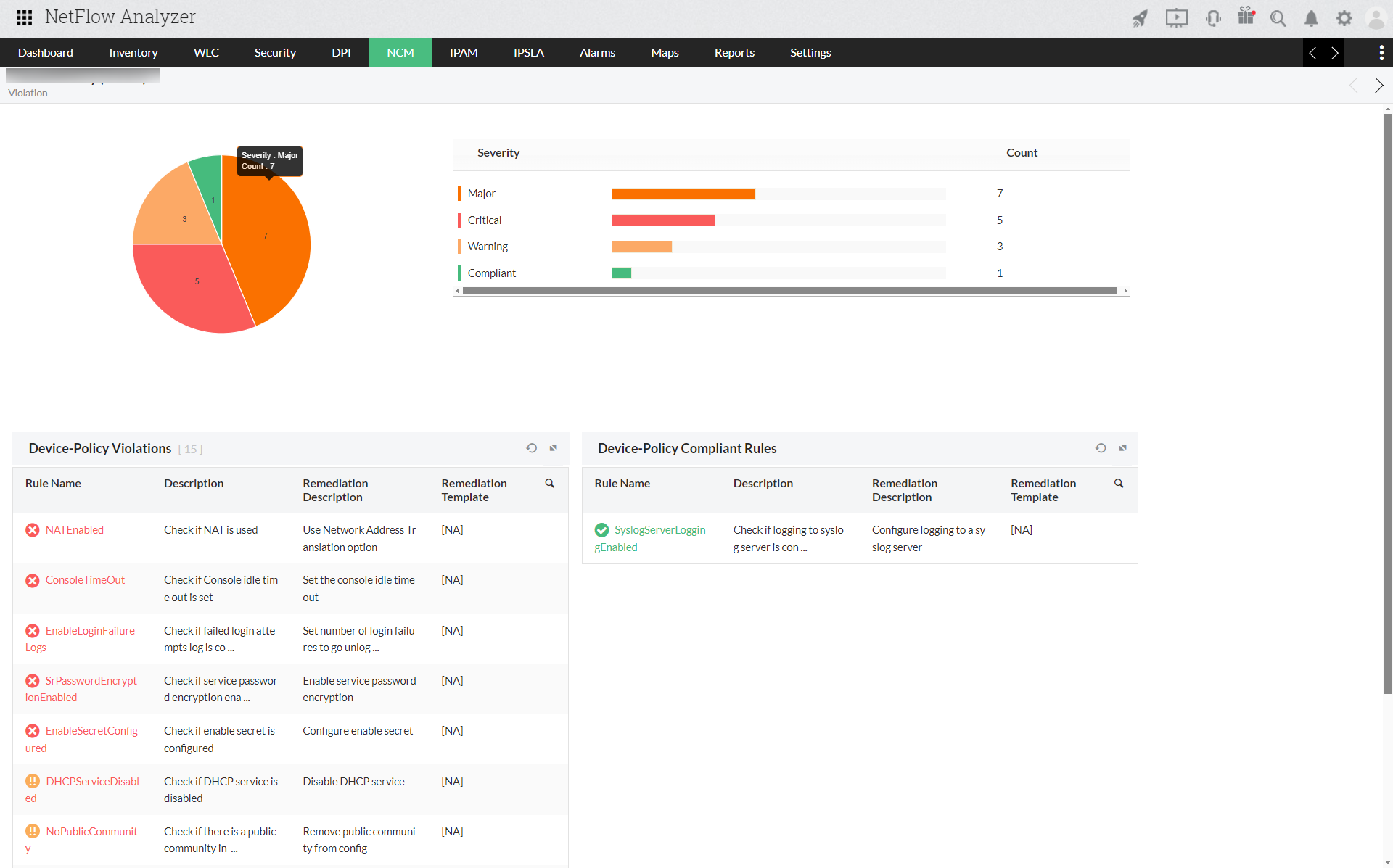Expand the Device-Policy Compliant Rules widget to fullscreen
The height and width of the screenshot is (868, 1393).
[x=1124, y=447]
